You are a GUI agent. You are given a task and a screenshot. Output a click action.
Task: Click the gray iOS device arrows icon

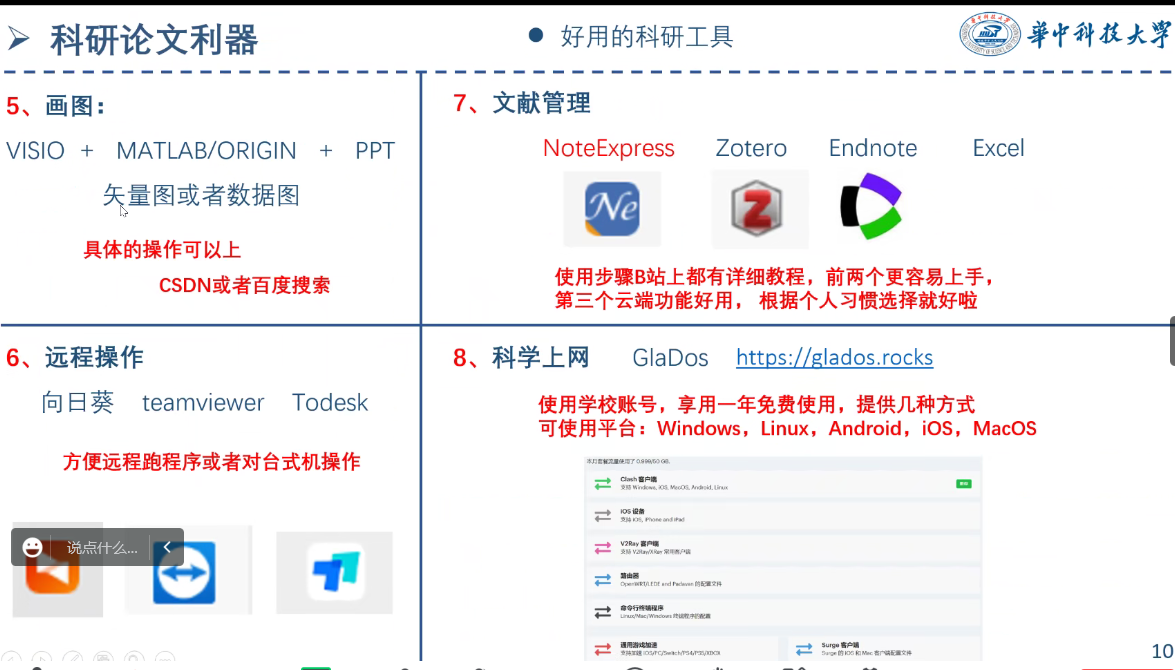click(x=602, y=515)
